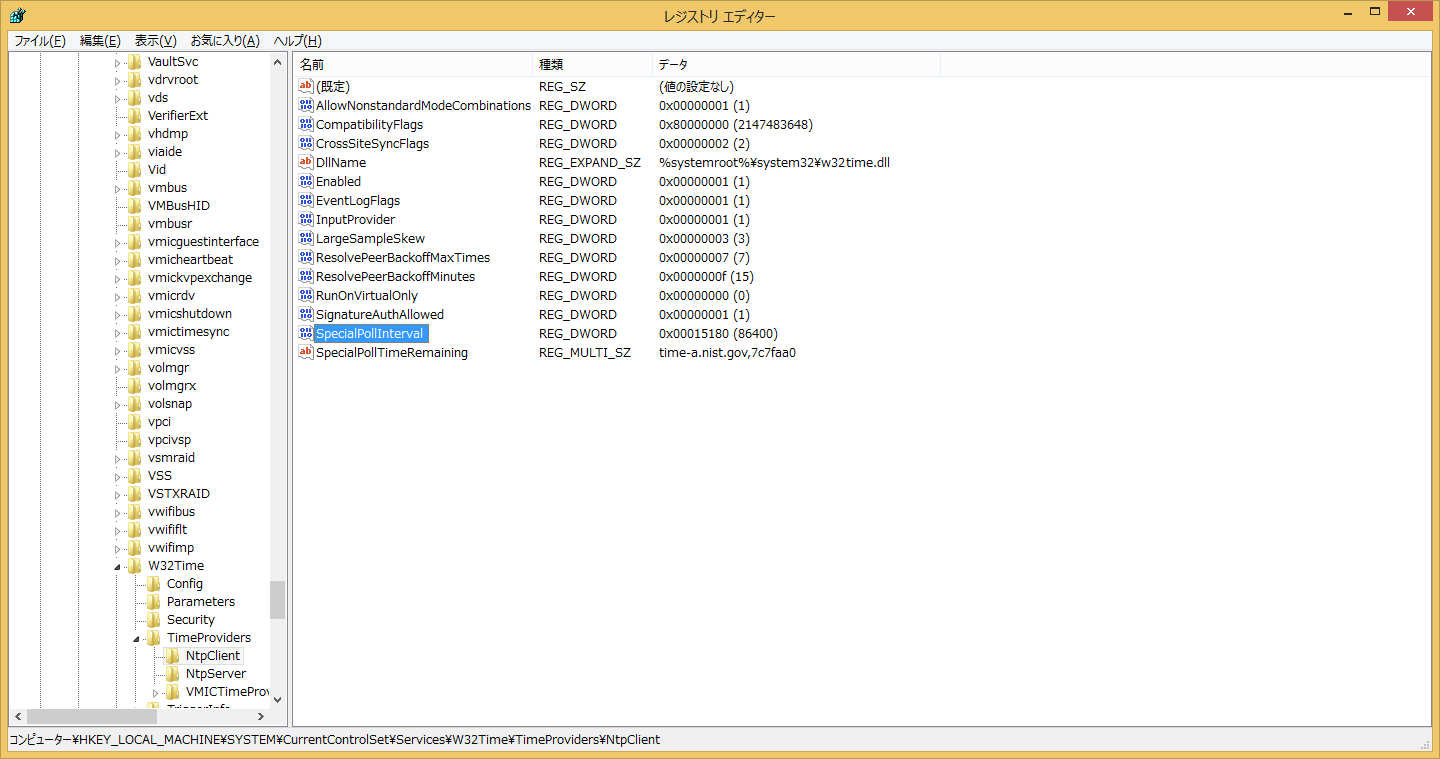Click the tree pane scroll up arrow
Viewport: 1440px width, 759px height.
pos(278,62)
